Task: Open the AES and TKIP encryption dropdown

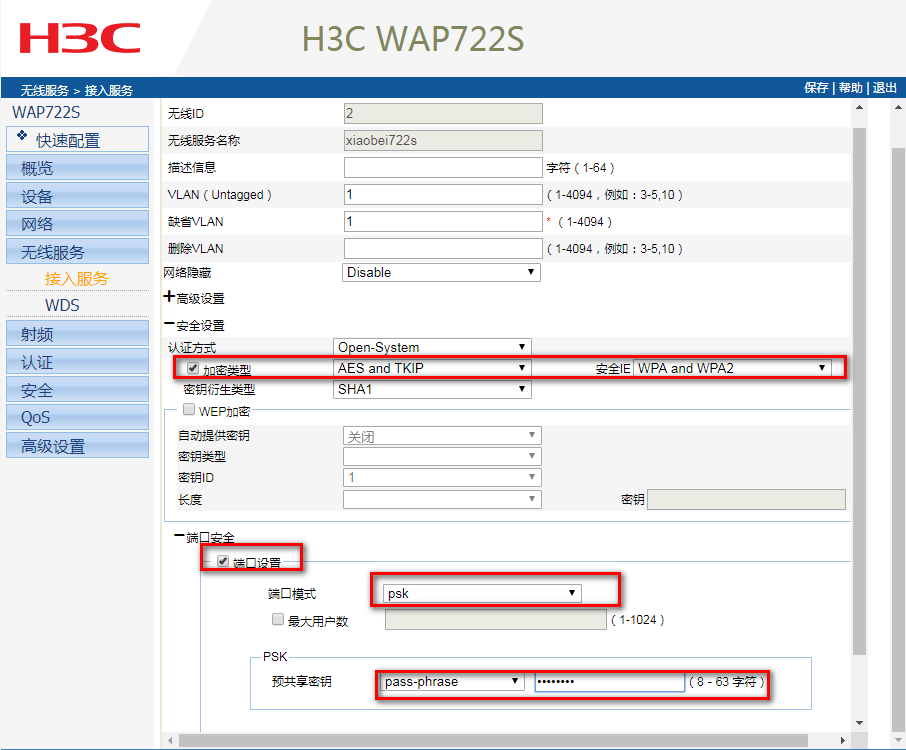Action: (x=432, y=368)
